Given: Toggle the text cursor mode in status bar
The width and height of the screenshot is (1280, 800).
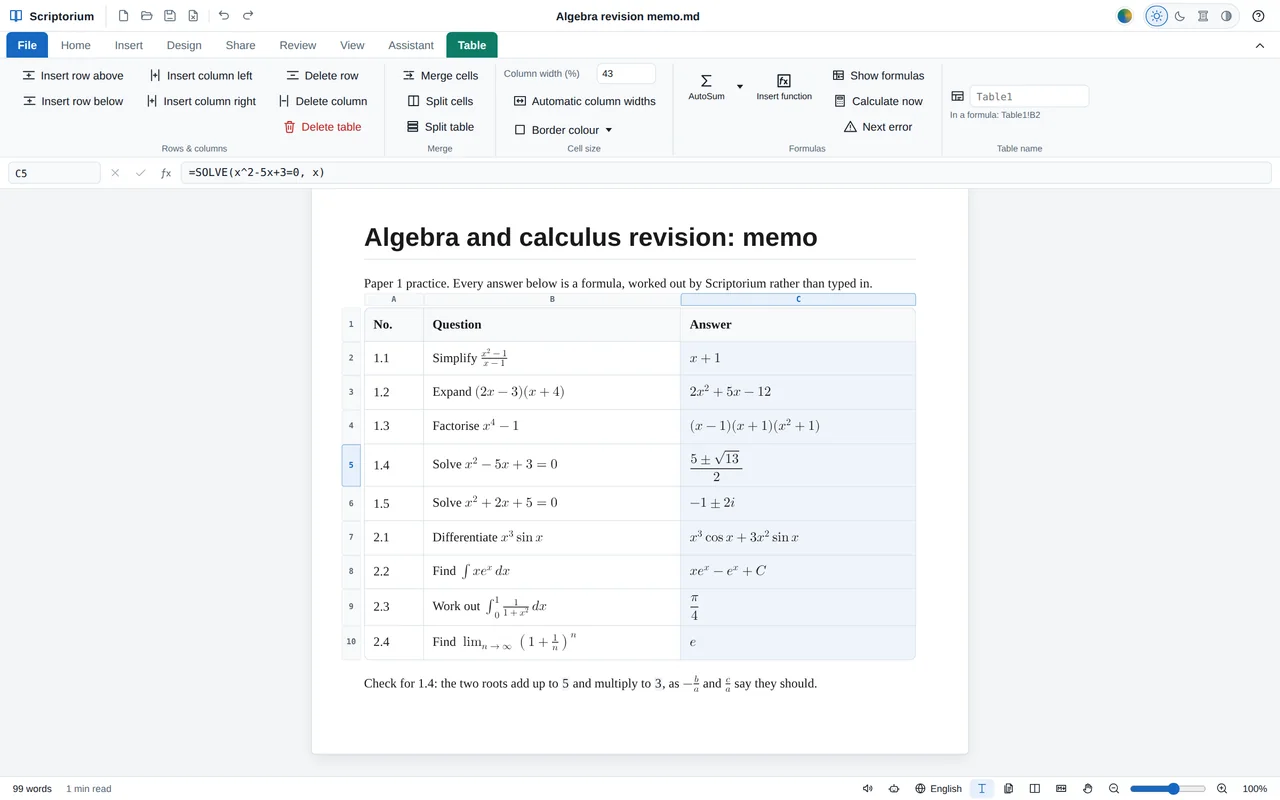Looking at the screenshot, I should (982, 789).
